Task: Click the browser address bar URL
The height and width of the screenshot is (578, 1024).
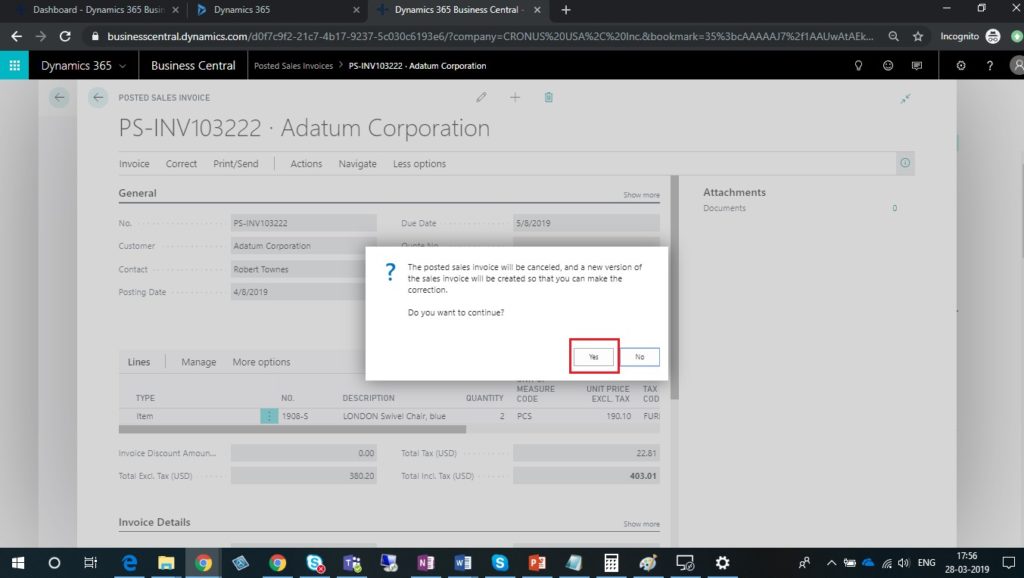Action: pos(490,37)
